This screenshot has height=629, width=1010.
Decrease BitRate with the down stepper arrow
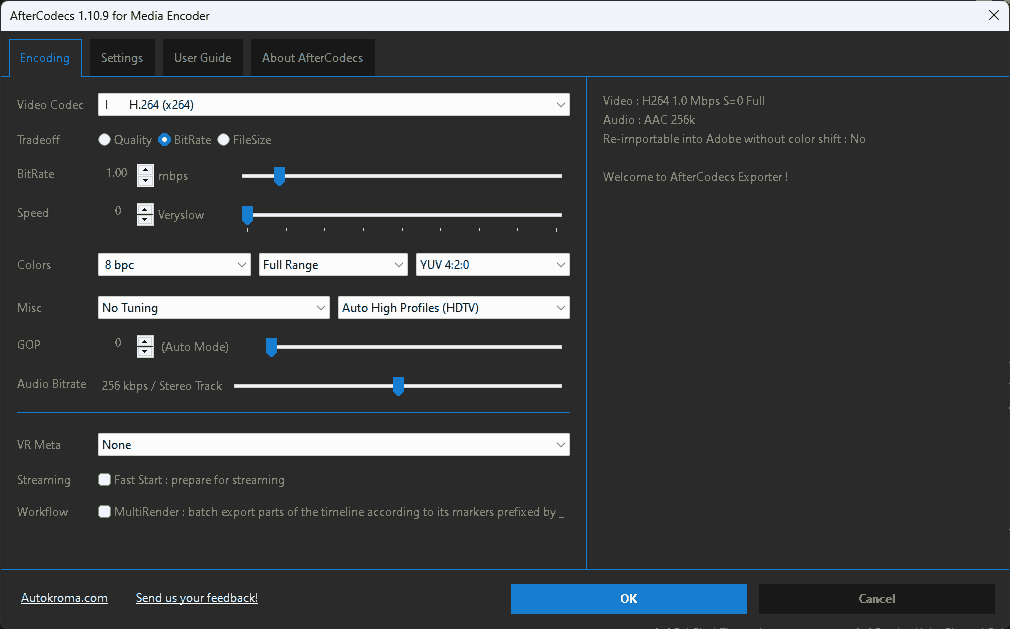(x=146, y=181)
